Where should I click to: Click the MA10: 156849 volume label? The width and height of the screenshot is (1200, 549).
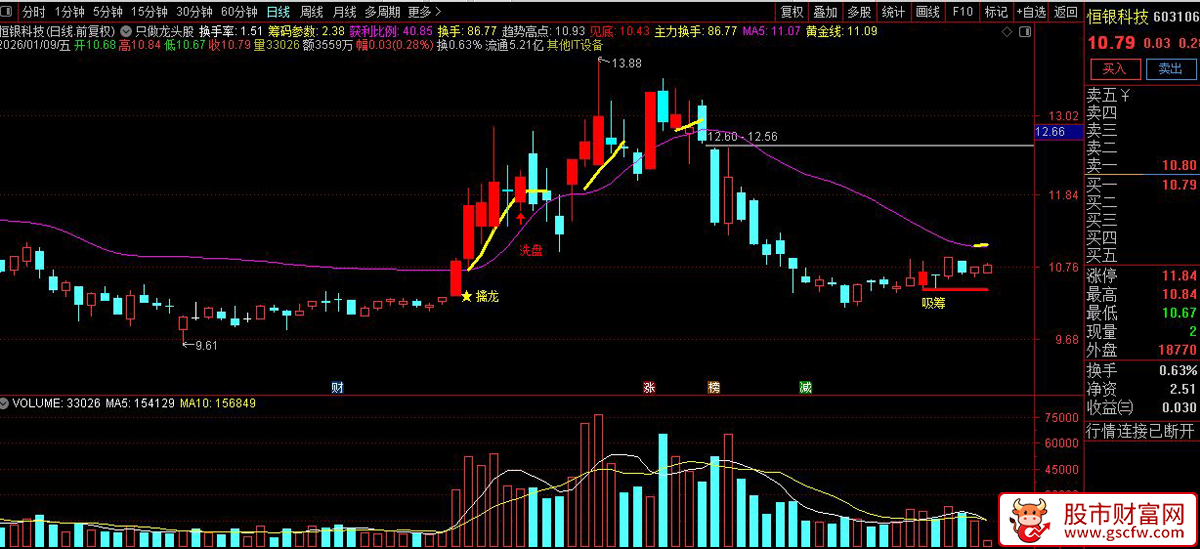tap(216, 403)
